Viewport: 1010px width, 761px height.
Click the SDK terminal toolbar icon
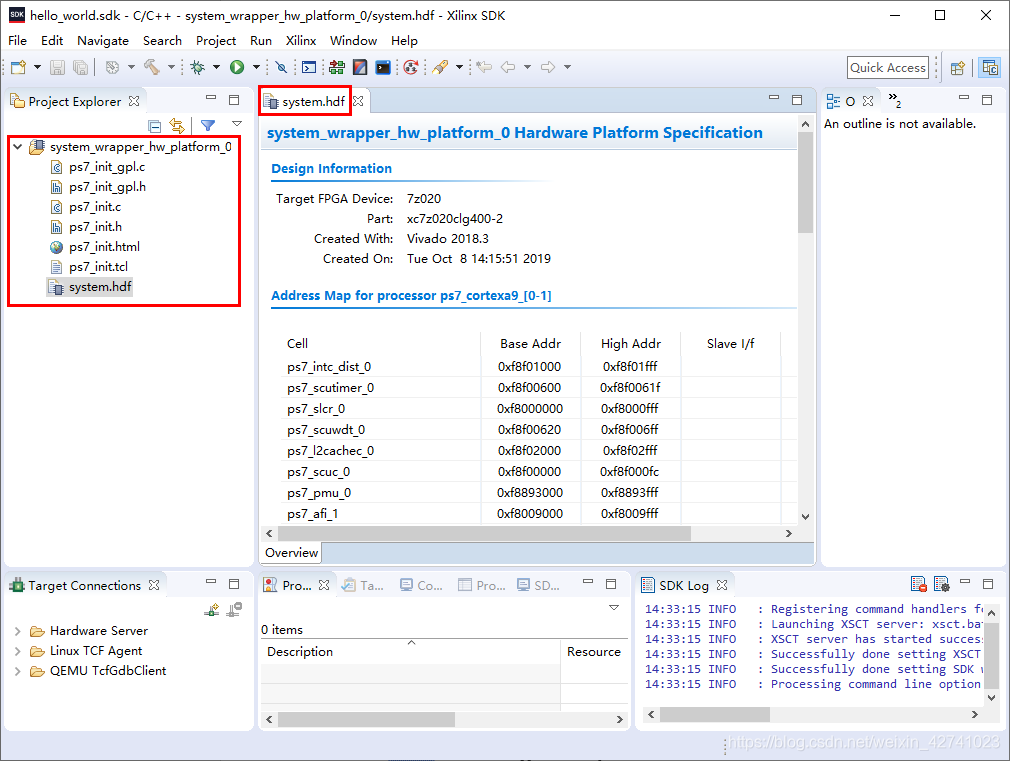[x=383, y=67]
